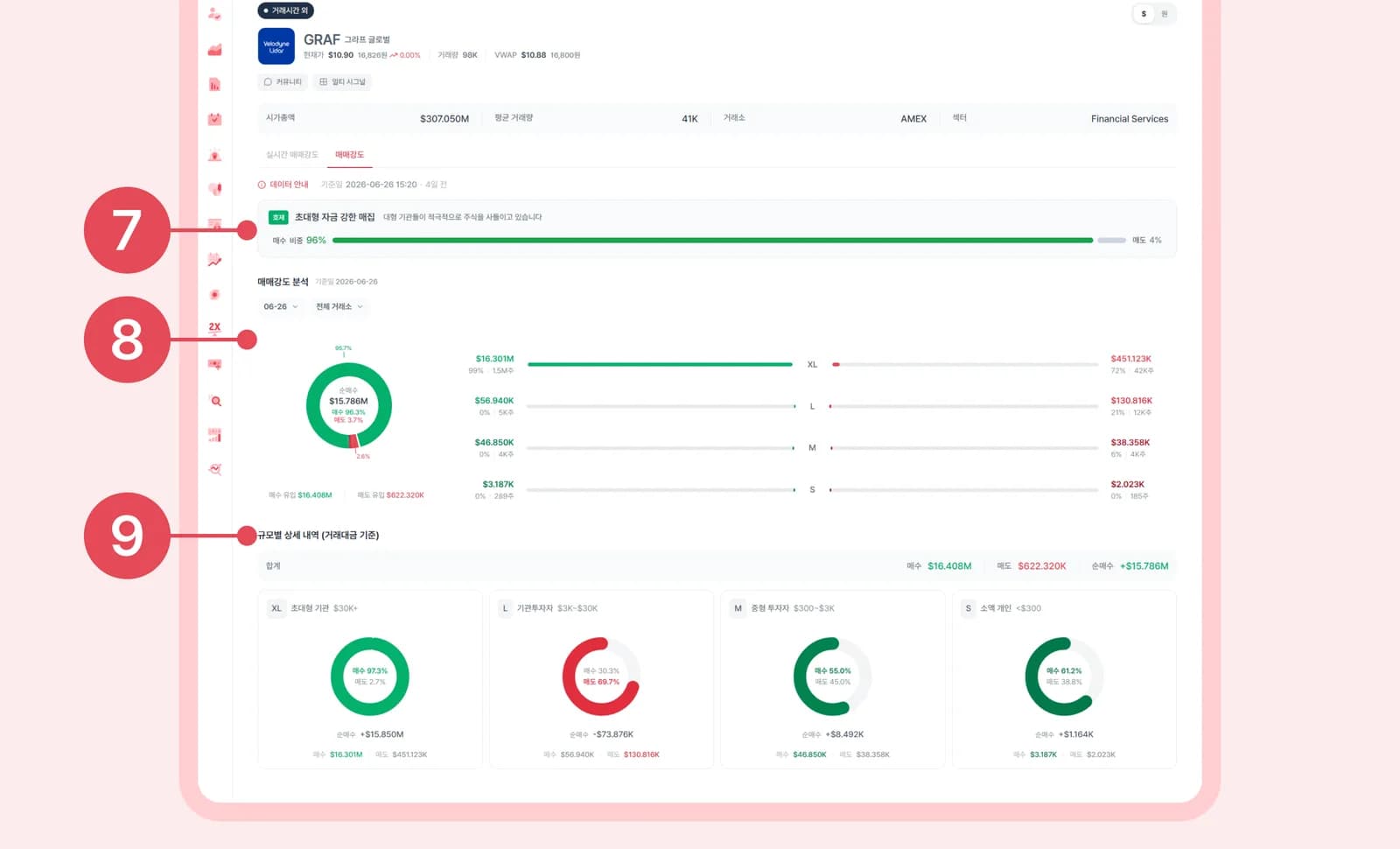Image resolution: width=1400 pixels, height=849 pixels.
Task: Click the Financial Services sector text
Action: click(x=1130, y=119)
